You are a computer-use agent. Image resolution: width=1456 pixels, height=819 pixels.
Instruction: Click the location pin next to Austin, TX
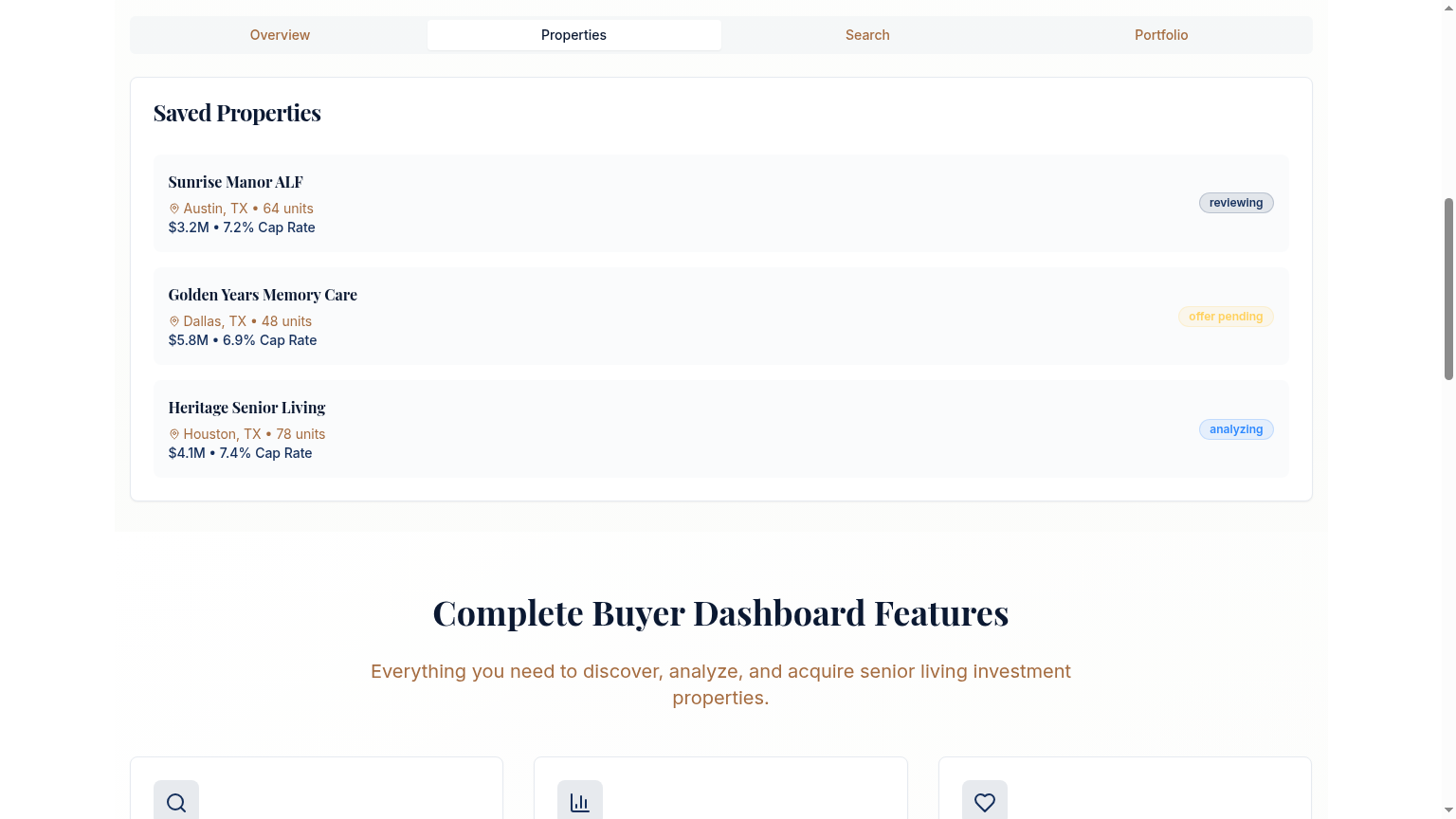(x=174, y=209)
